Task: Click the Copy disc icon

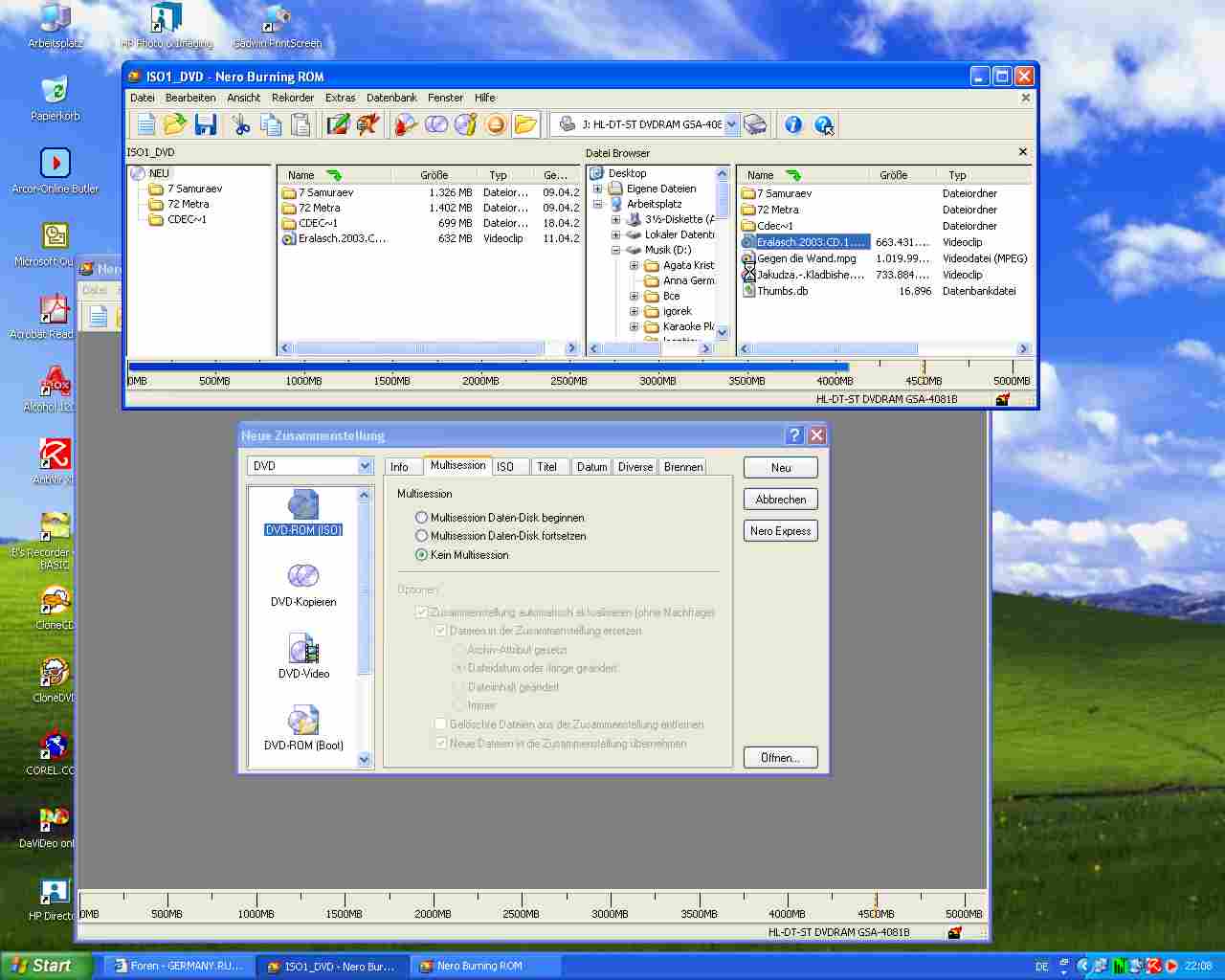Action: coord(436,124)
